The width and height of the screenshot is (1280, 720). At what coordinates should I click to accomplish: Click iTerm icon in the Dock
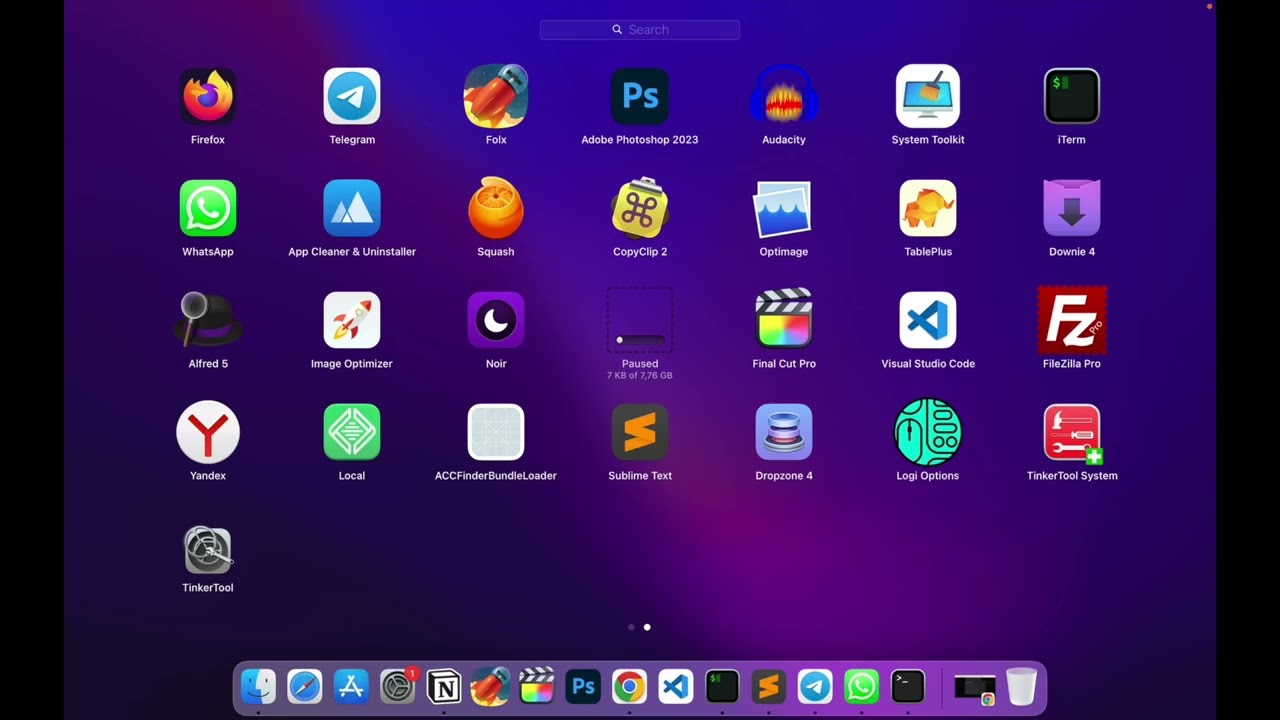point(722,687)
